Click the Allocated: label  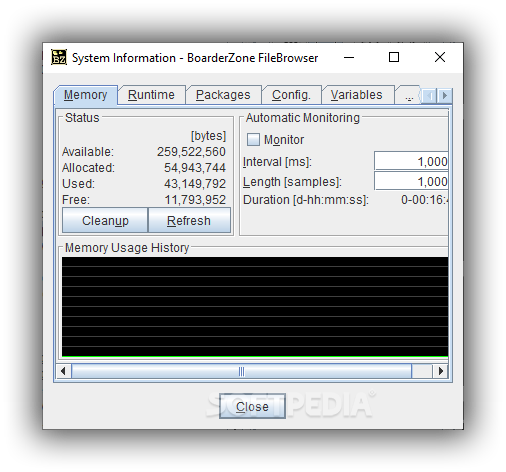88,168
